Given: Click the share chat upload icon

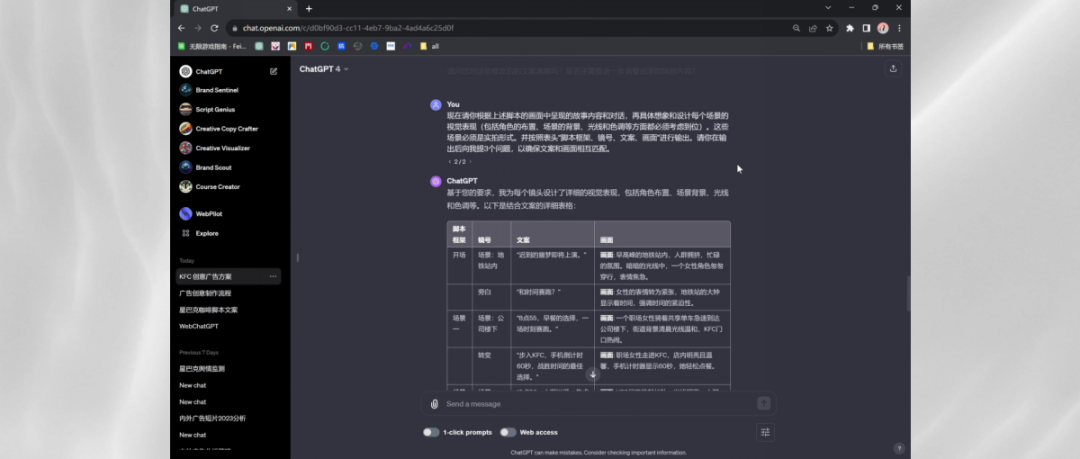Looking at the screenshot, I should 893,68.
